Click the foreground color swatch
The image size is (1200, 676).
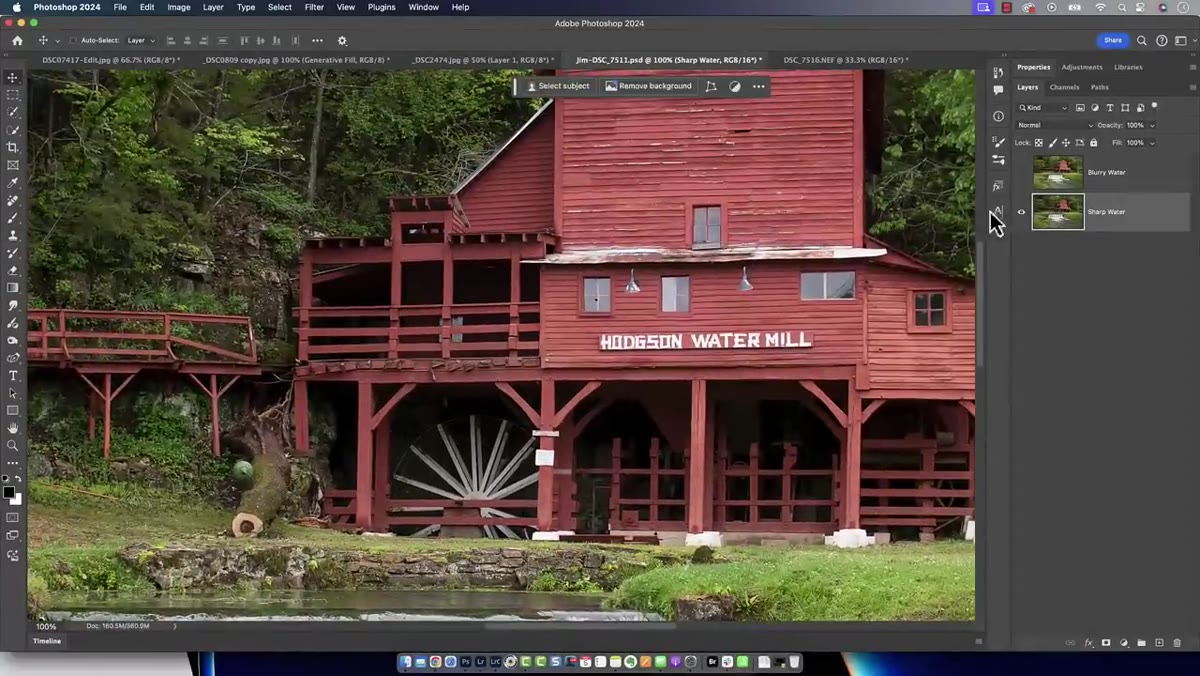click(x=9, y=492)
